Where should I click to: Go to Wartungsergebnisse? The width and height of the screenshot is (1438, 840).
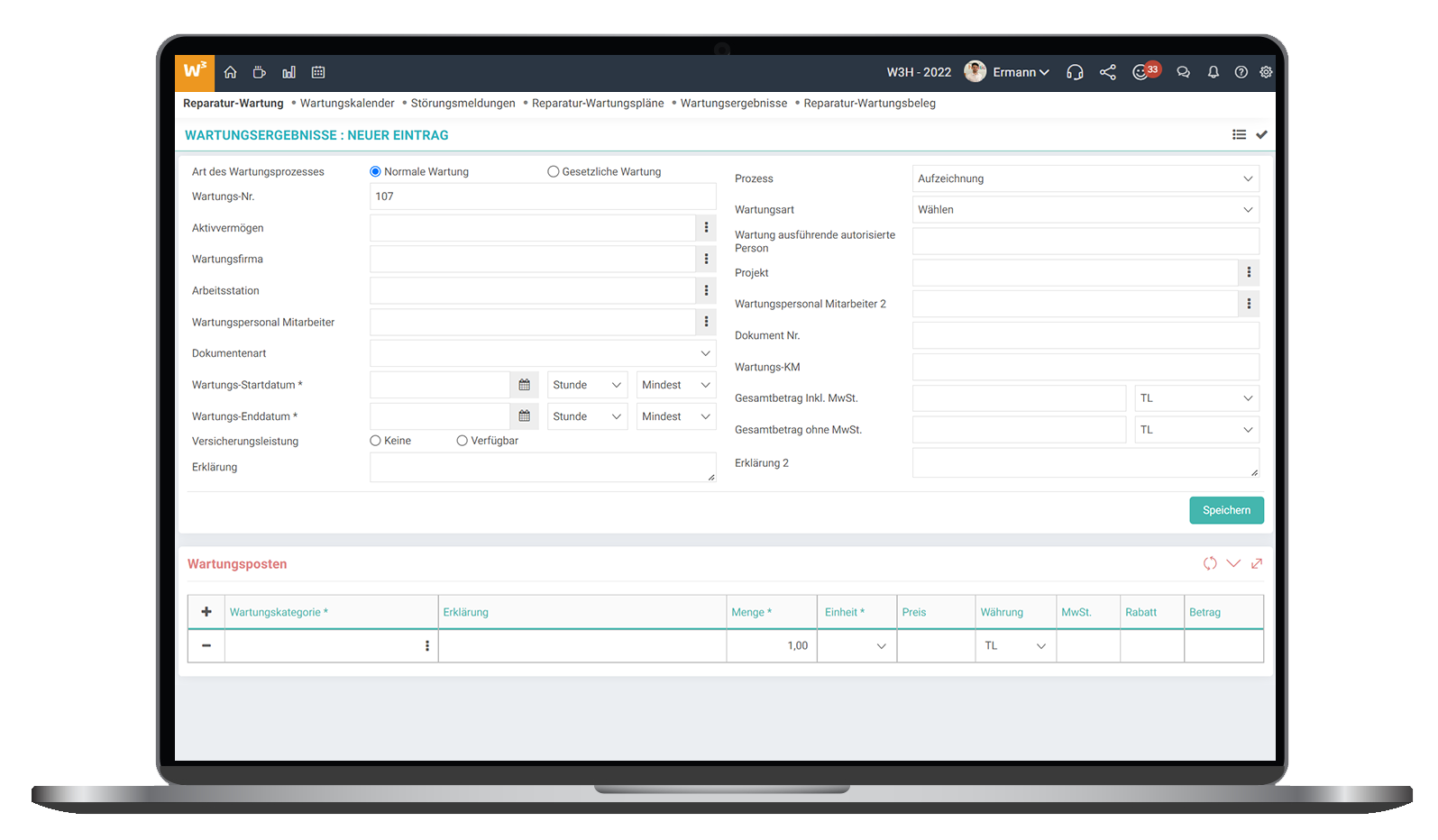[734, 103]
